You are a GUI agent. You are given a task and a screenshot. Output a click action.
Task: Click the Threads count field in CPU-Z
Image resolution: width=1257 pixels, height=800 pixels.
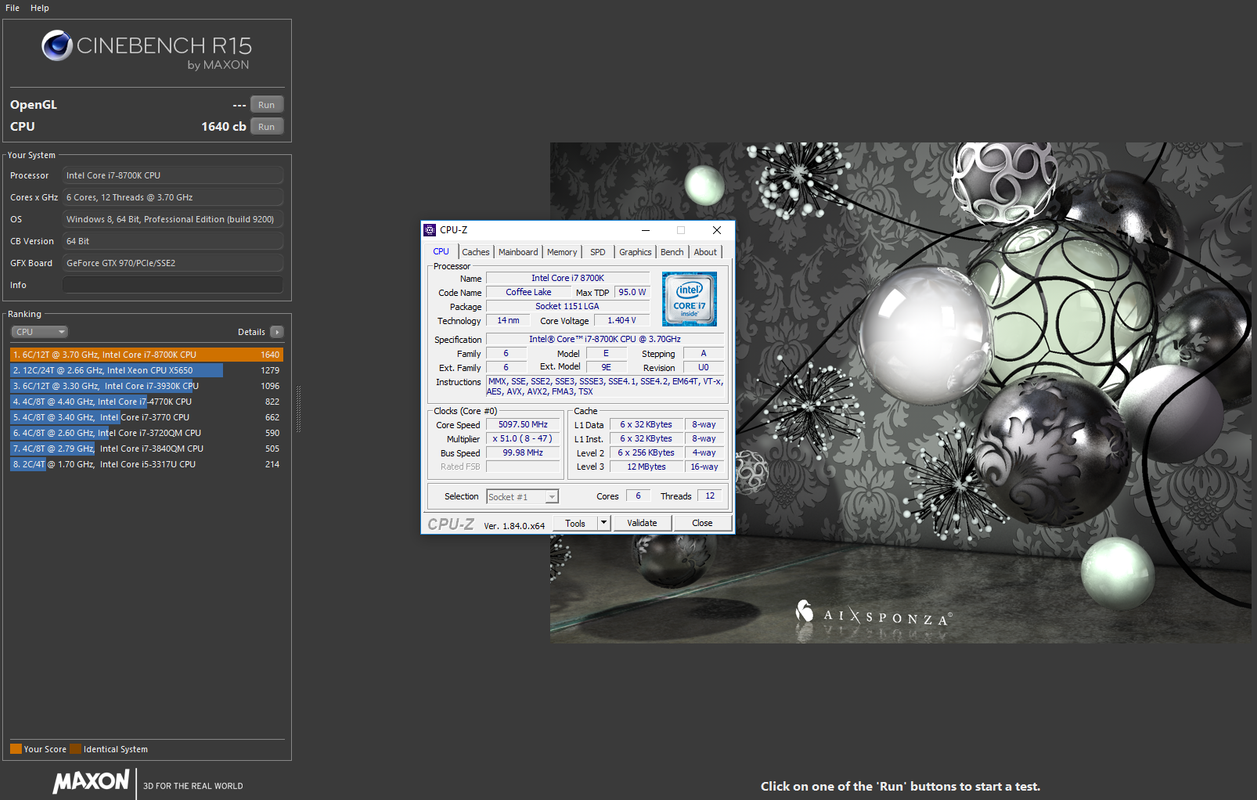click(x=710, y=496)
